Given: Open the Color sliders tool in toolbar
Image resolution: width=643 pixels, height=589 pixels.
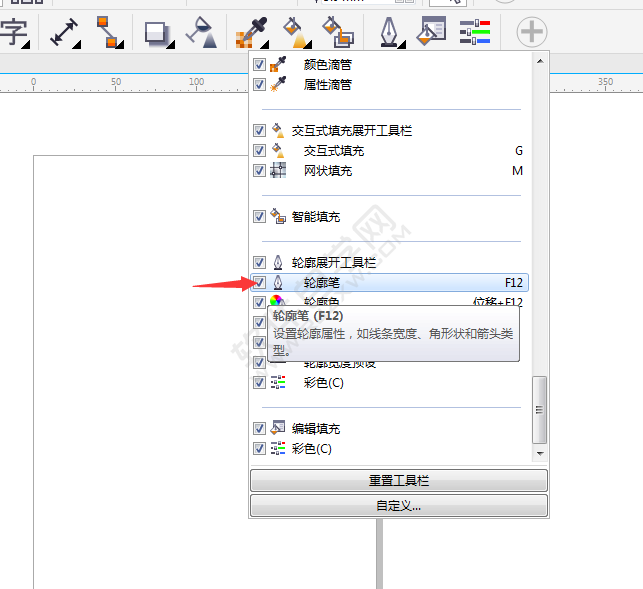Looking at the screenshot, I should pyautogui.click(x=475, y=32).
